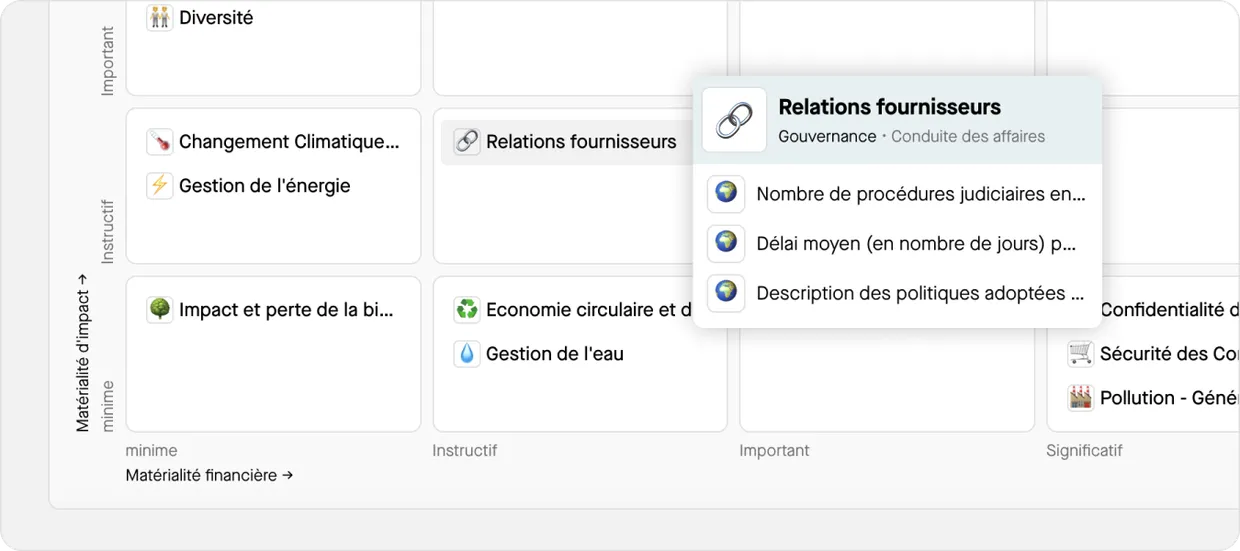Viewport: 1240px width, 551px height.
Task: Click the Gouvernance category link in popup
Action: 827,137
